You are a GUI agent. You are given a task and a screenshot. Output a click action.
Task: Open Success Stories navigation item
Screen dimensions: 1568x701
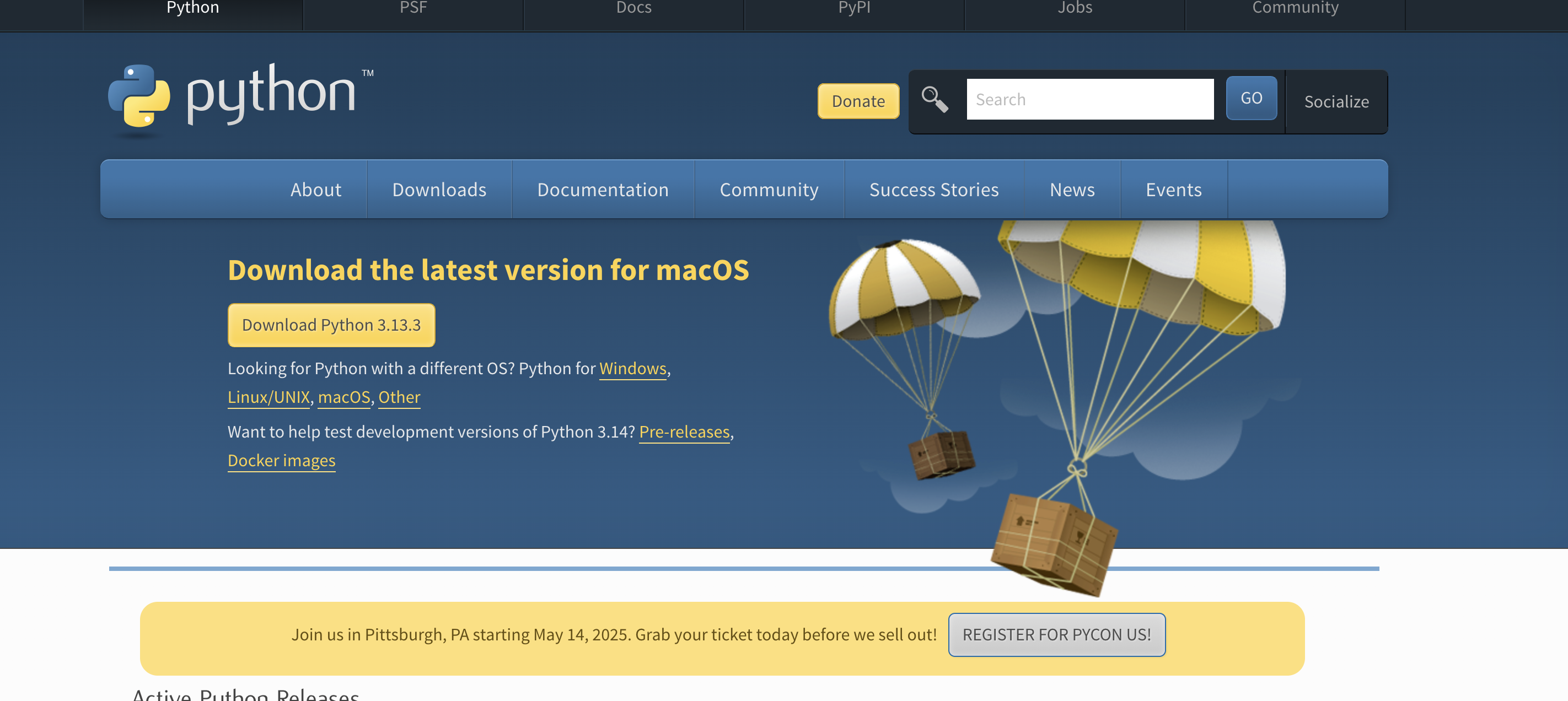point(934,189)
